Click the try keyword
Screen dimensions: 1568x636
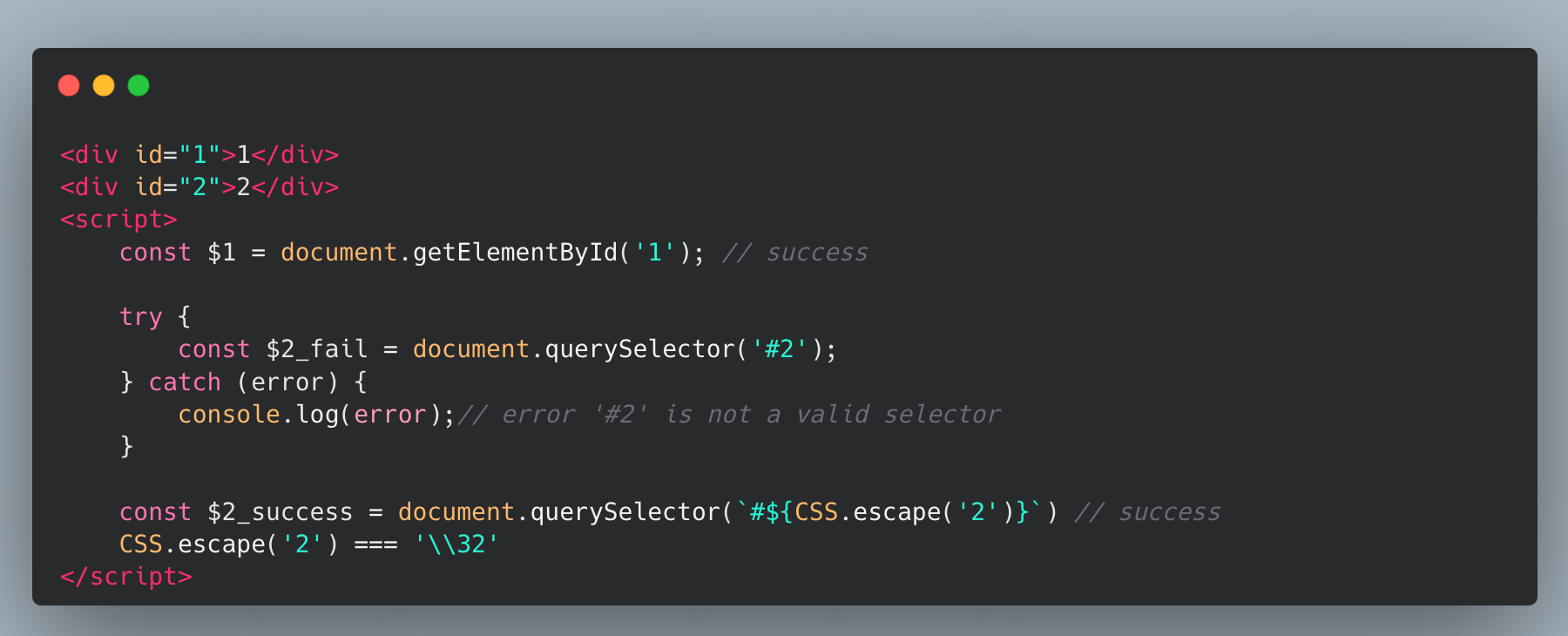pyautogui.click(x=141, y=317)
